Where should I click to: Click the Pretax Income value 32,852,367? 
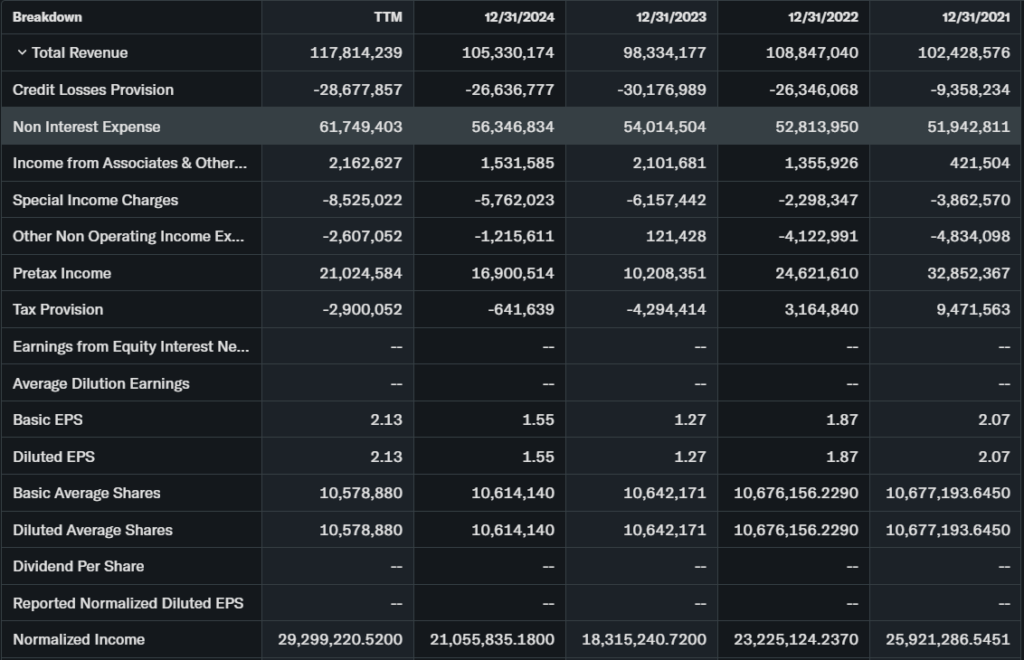click(963, 273)
